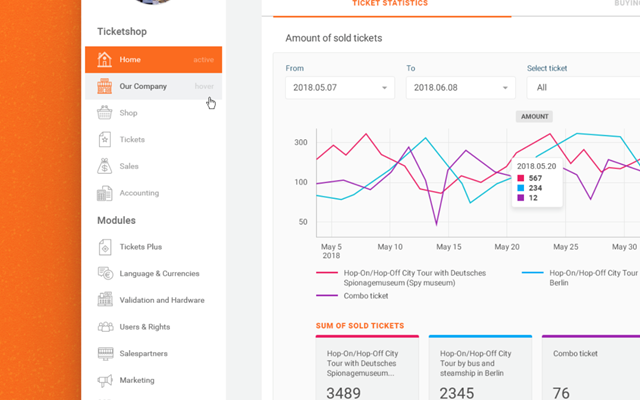
Task: Click the Sales money bag icon
Action: tap(104, 166)
